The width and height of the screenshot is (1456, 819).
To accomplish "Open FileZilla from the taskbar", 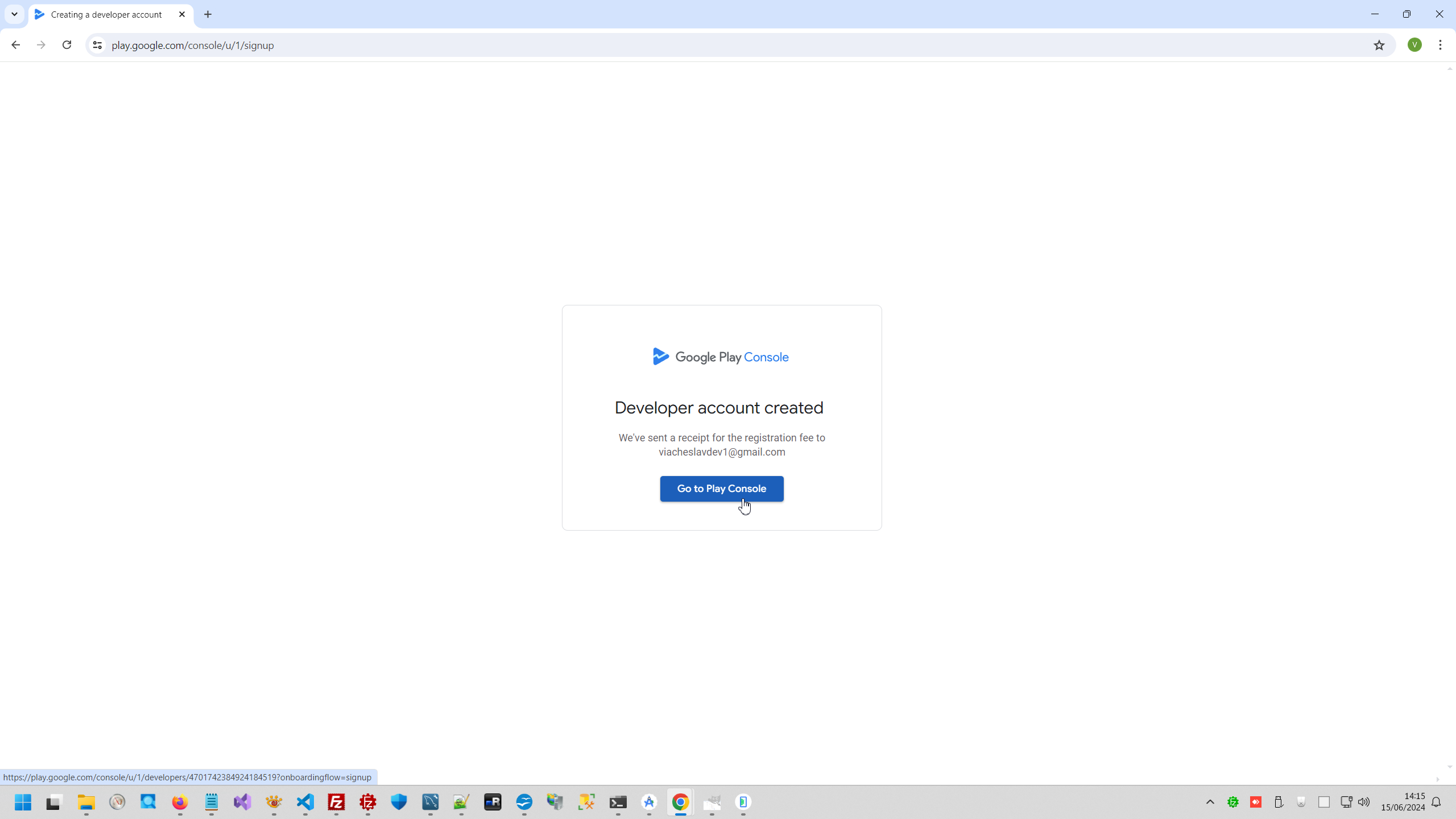I will point(336,802).
